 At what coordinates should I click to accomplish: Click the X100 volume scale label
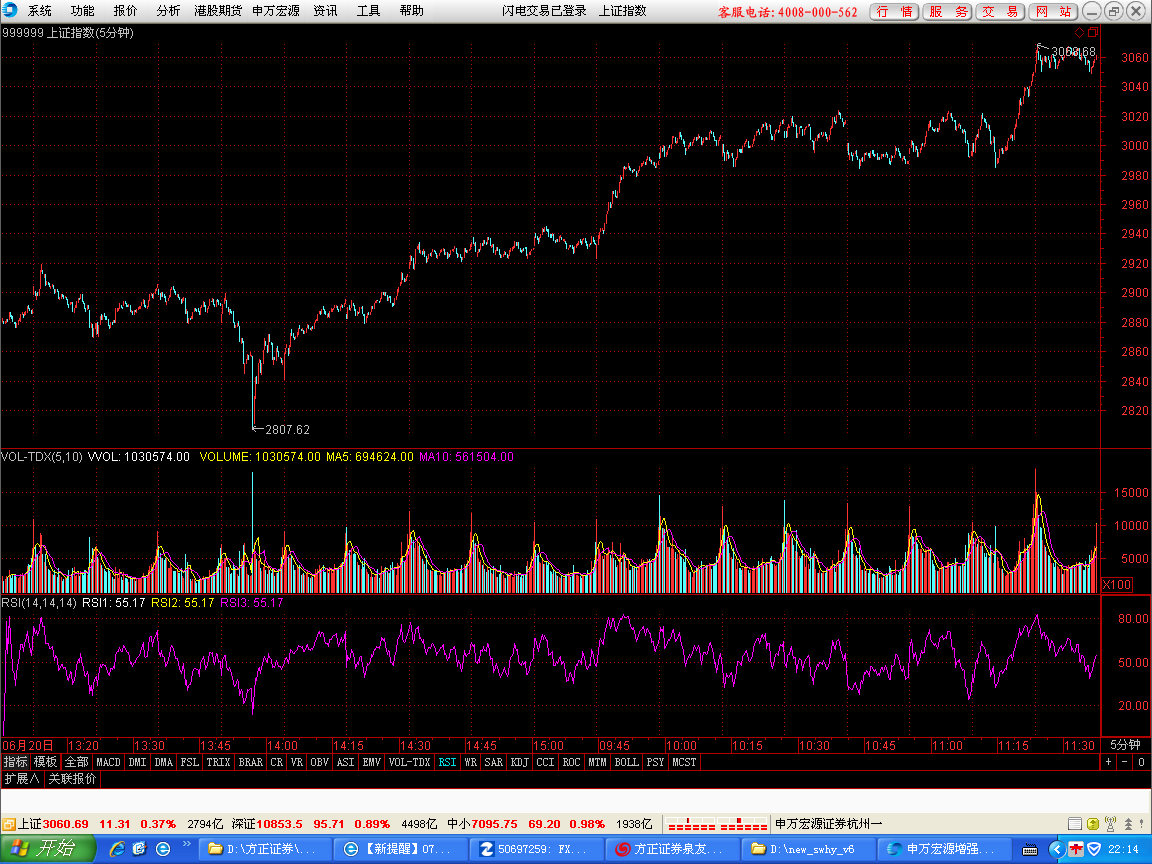point(1117,585)
